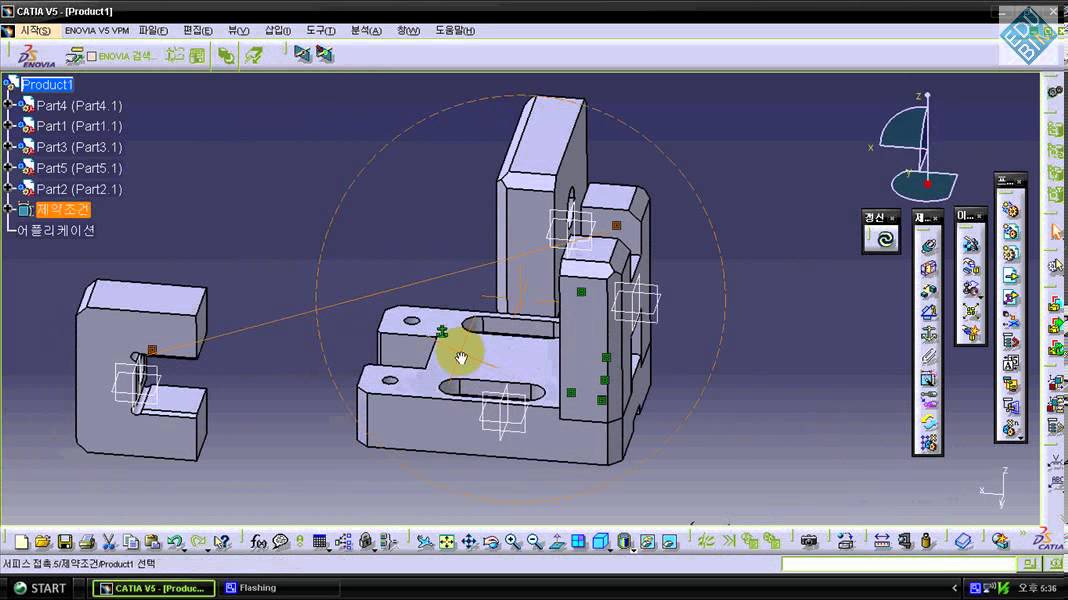Screen dimensions: 1068x600
Task: Click the Save diskette icon
Action: coord(65,541)
